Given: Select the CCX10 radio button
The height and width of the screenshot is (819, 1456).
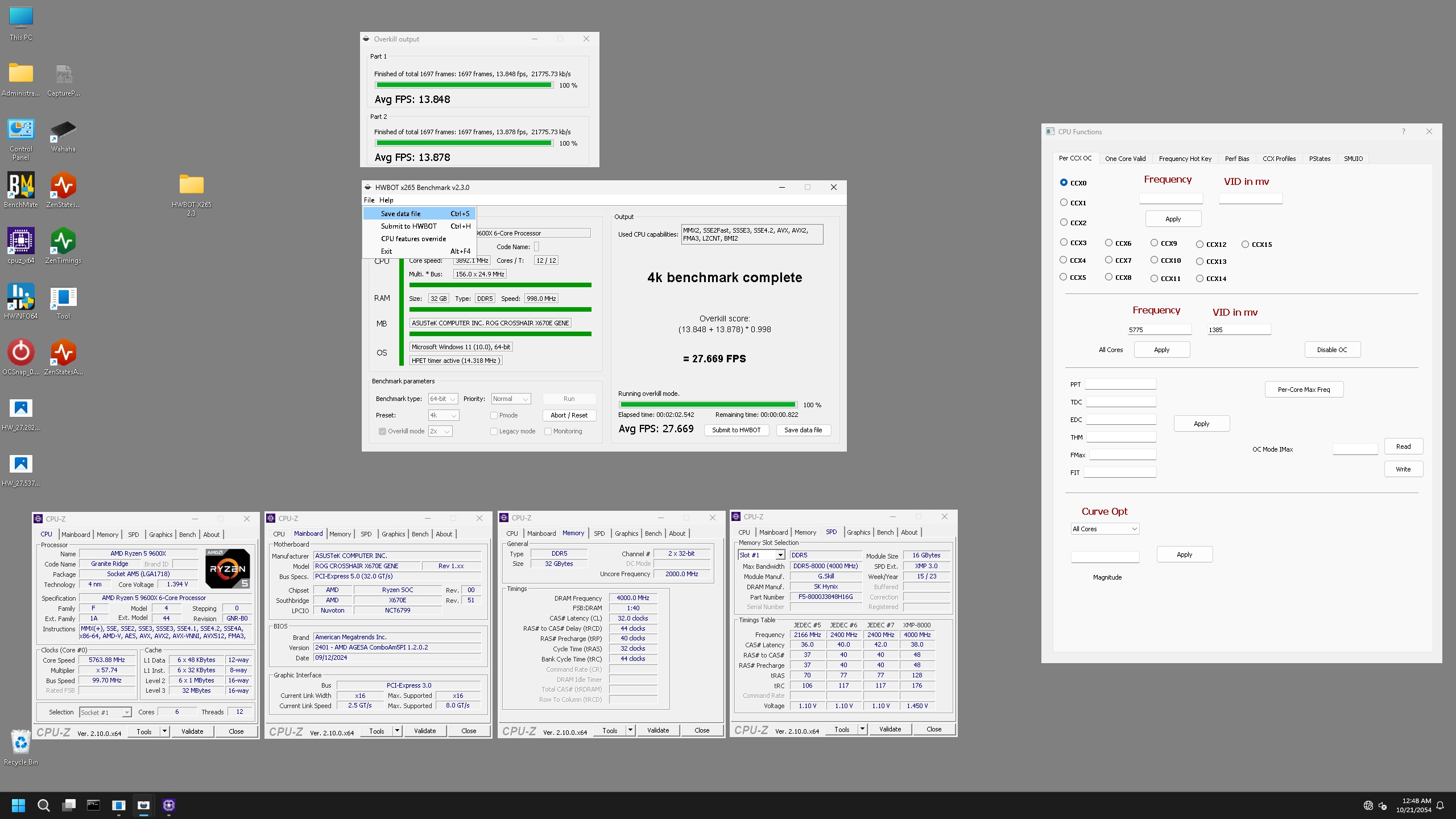Looking at the screenshot, I should 1154,260.
